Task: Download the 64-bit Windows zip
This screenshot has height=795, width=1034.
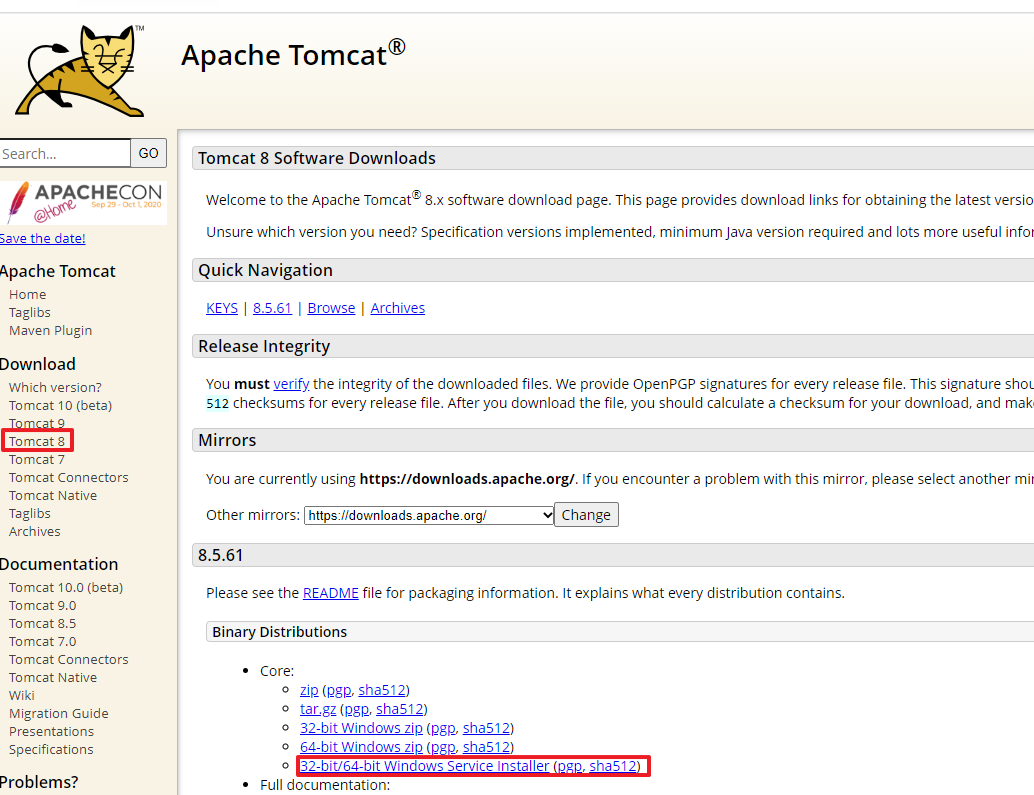Action: click(x=361, y=747)
